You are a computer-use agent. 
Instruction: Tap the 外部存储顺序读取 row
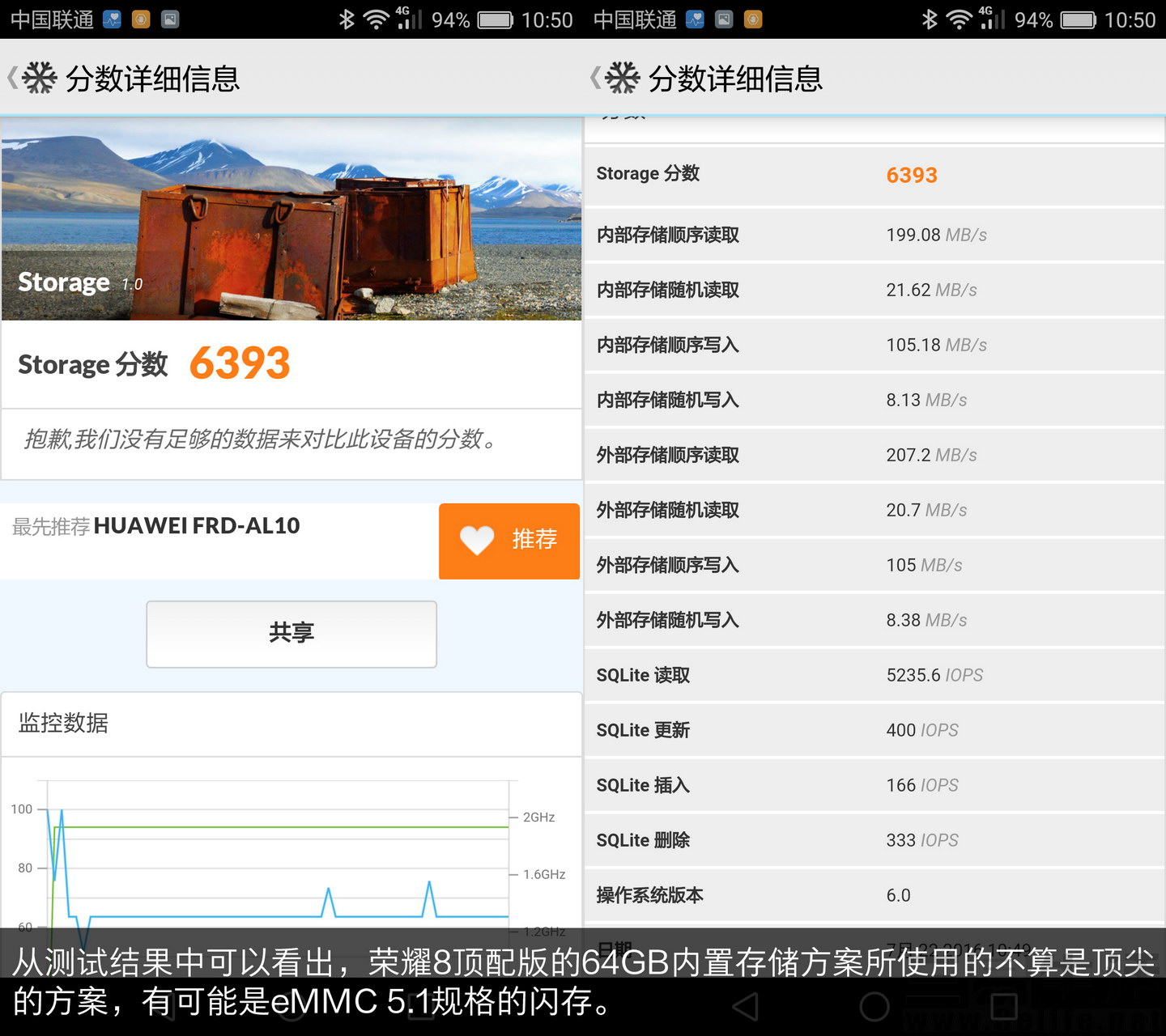(x=874, y=455)
